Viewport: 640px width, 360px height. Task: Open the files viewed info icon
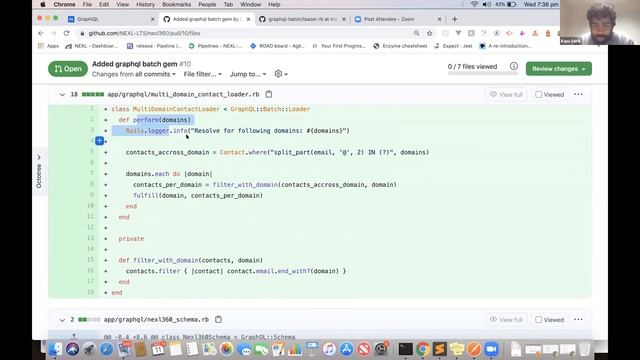(514, 66)
